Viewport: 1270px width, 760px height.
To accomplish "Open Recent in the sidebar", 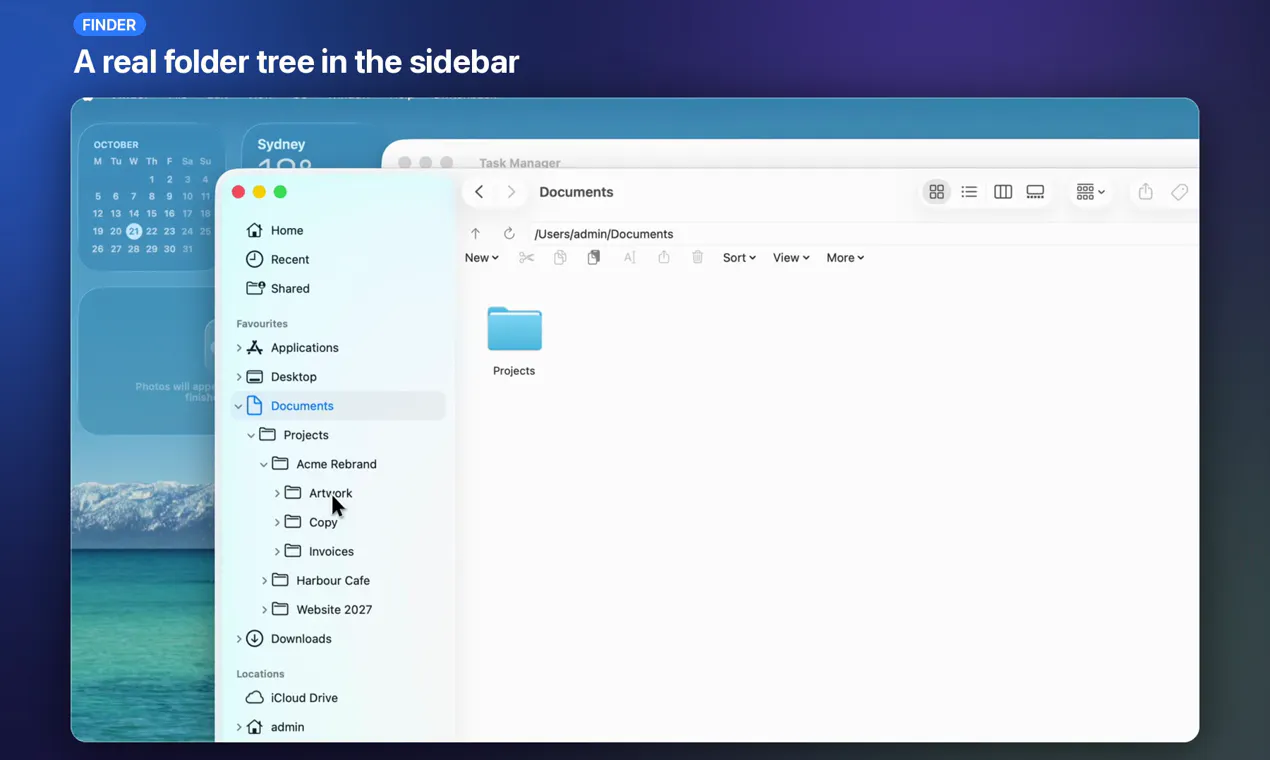I will tap(290, 259).
